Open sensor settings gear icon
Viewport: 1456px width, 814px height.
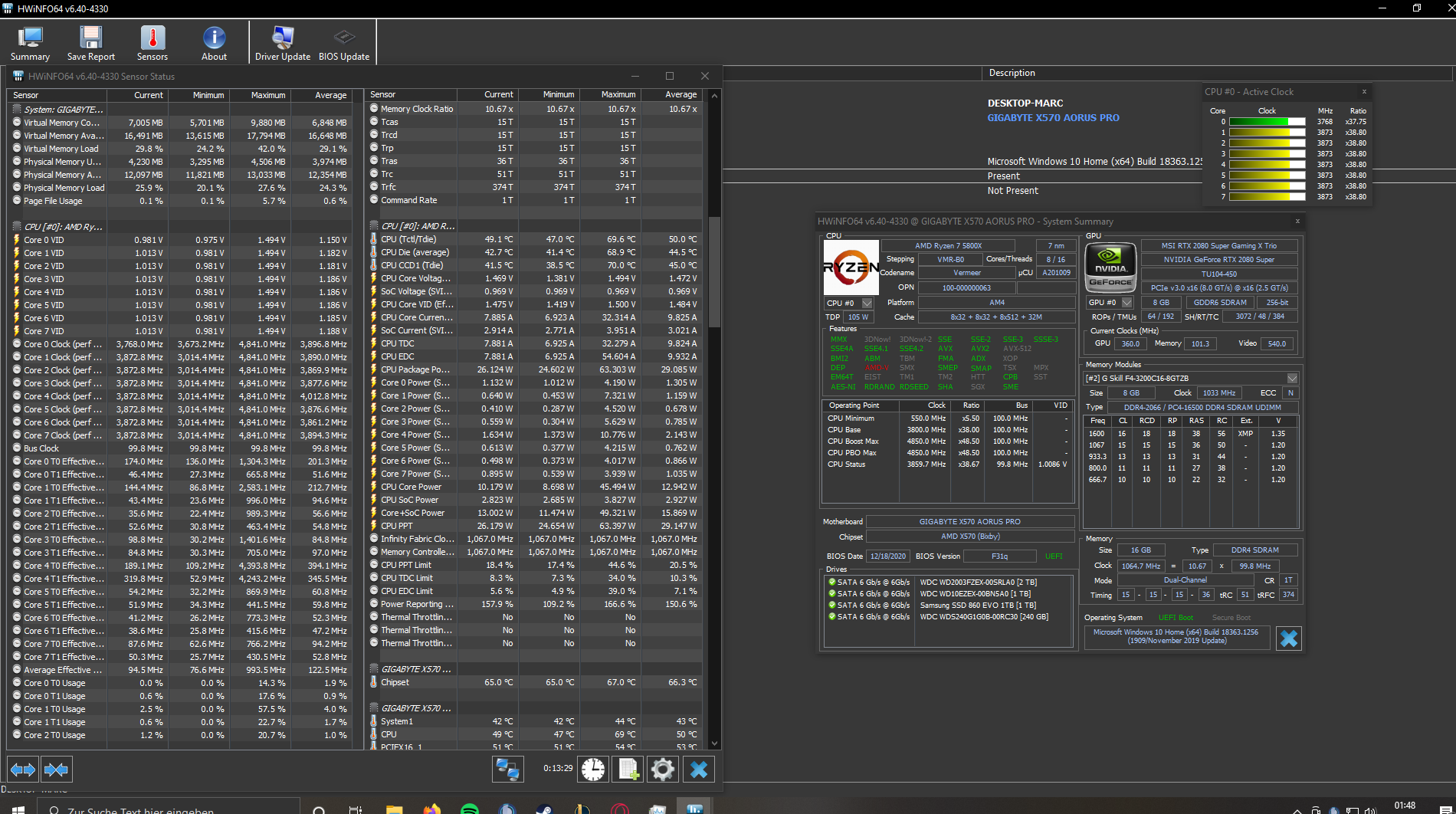pyautogui.click(x=663, y=769)
